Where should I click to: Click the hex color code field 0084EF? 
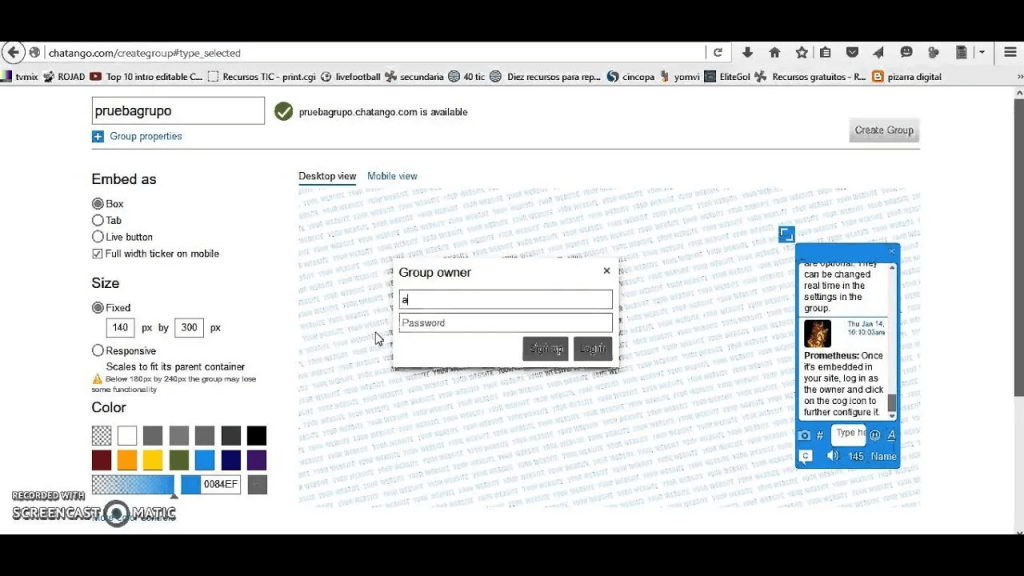coord(220,485)
